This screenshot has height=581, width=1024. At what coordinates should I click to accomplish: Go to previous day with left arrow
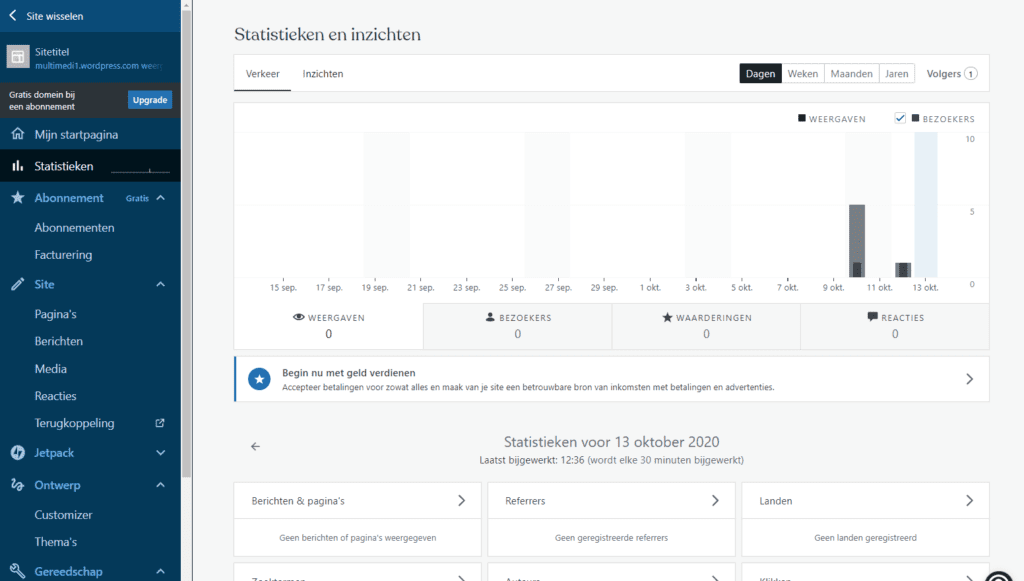pos(255,447)
